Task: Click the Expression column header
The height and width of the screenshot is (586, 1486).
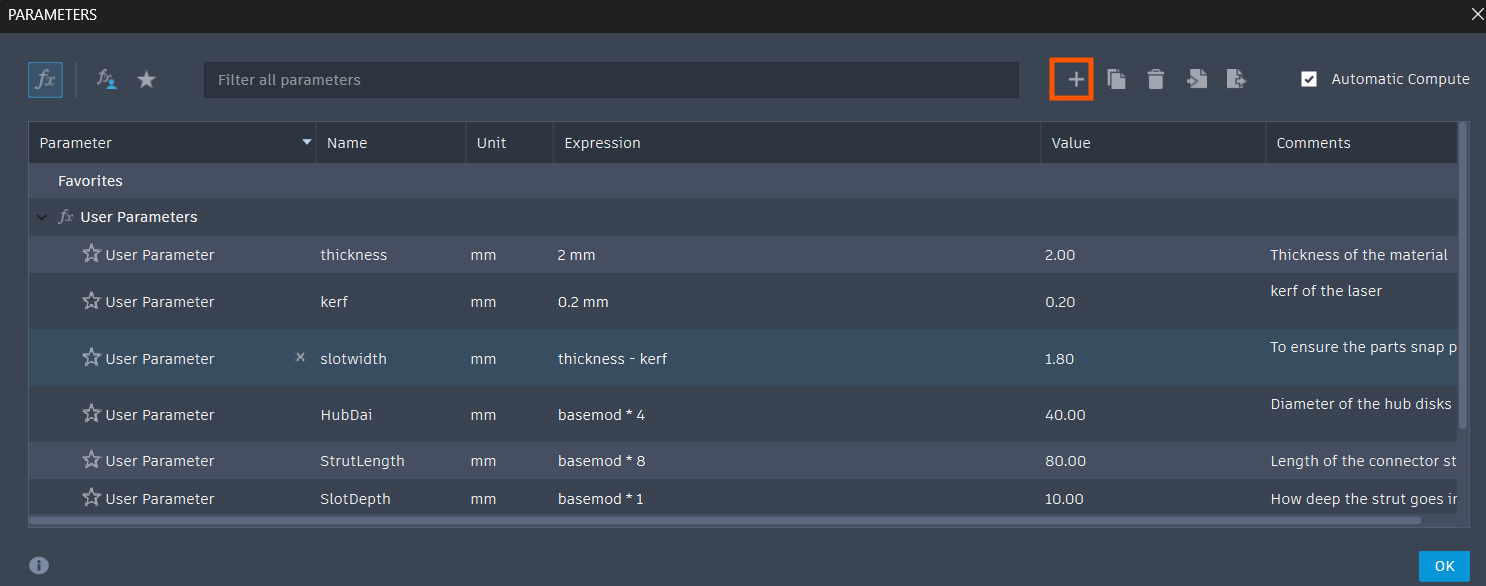Action: (602, 143)
